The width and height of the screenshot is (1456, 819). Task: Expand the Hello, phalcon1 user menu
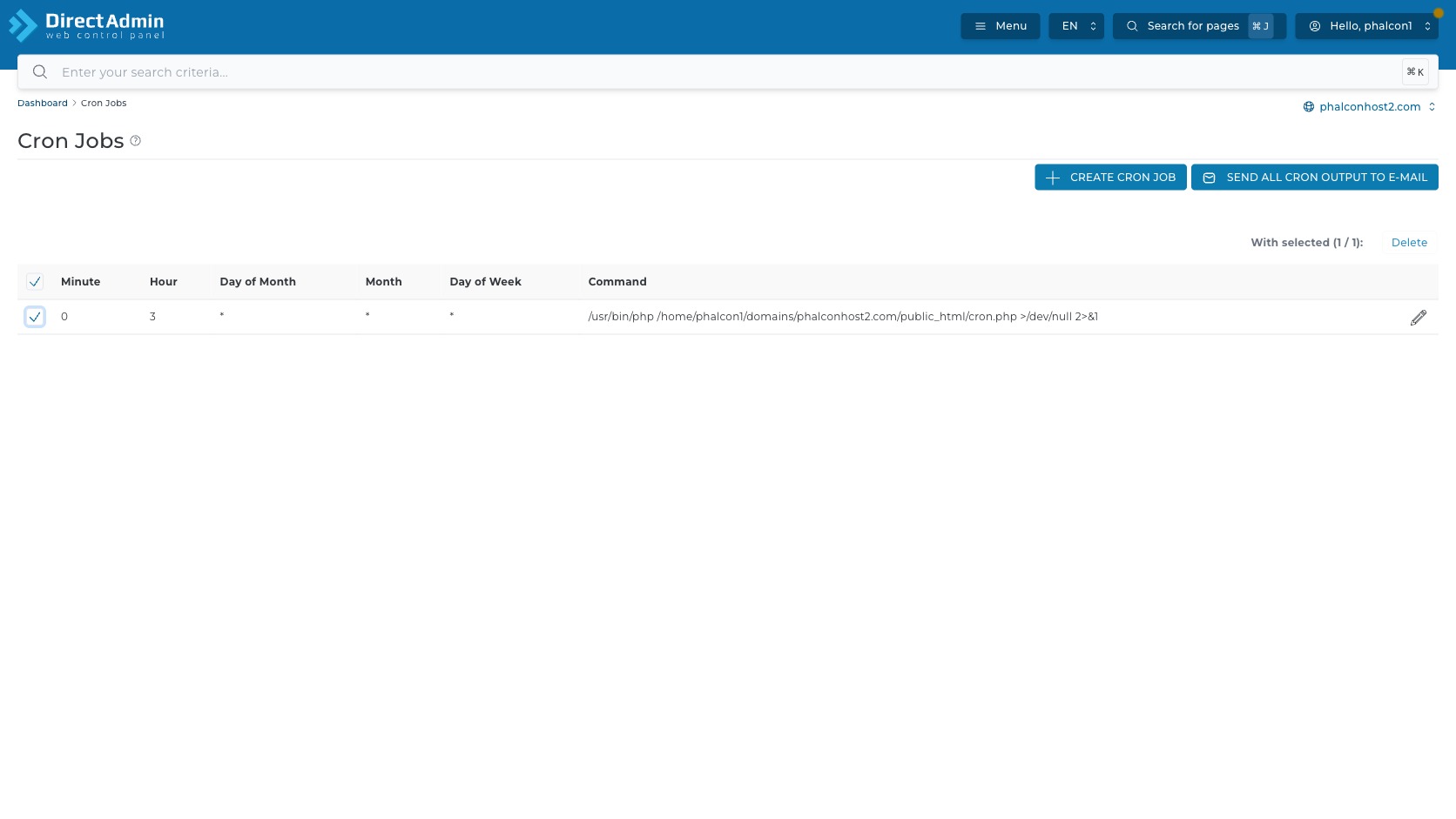(1366, 26)
